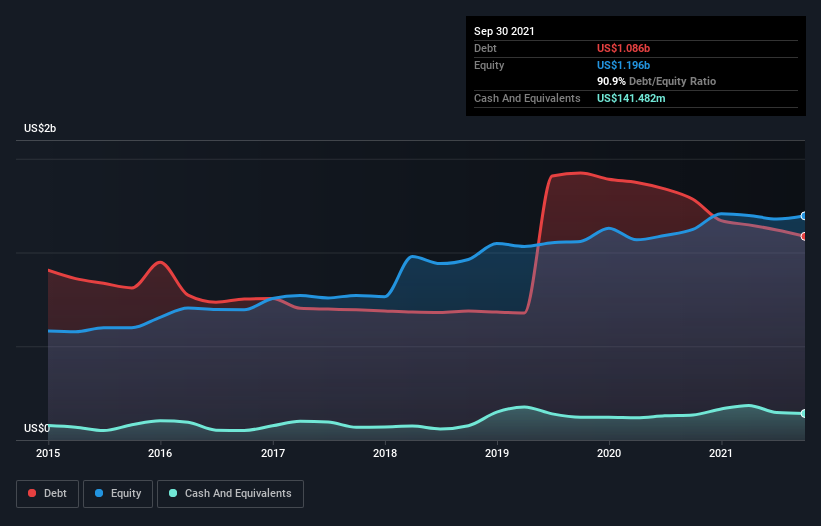The width and height of the screenshot is (821, 526).
Task: Click the US$141.482m cash value
Action: click(631, 98)
